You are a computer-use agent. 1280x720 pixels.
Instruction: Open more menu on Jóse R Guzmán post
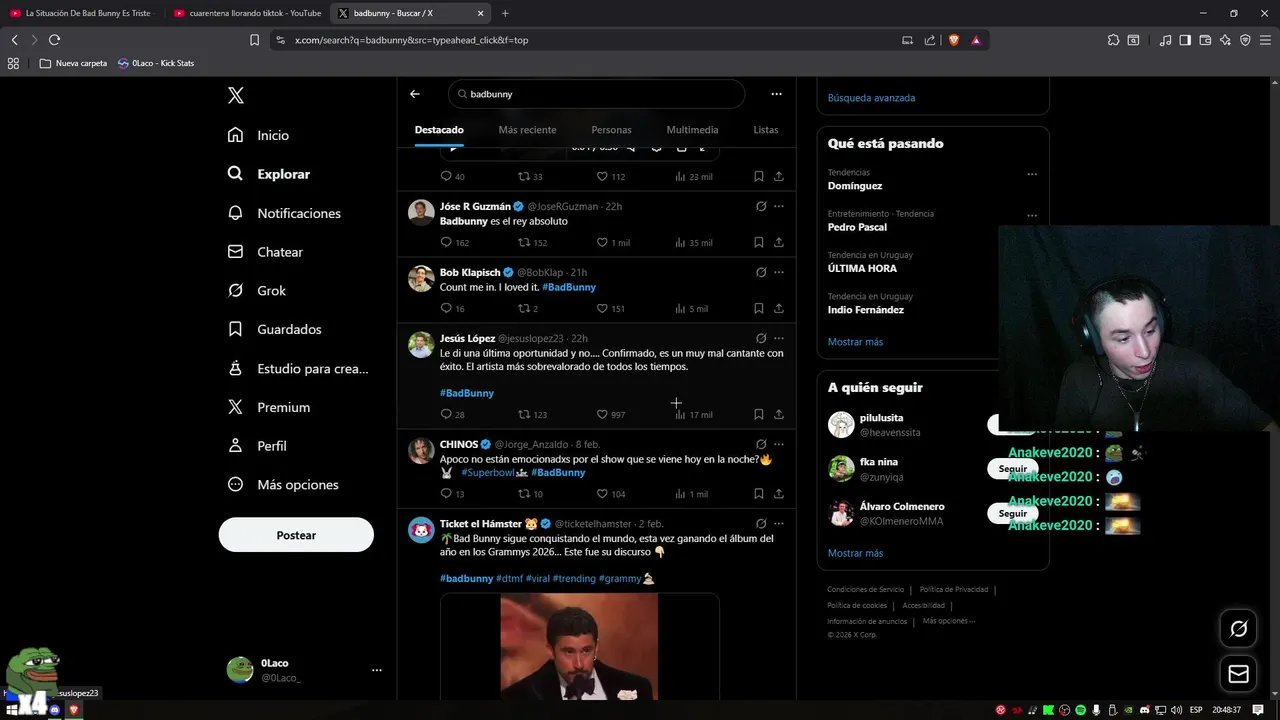pos(779,206)
